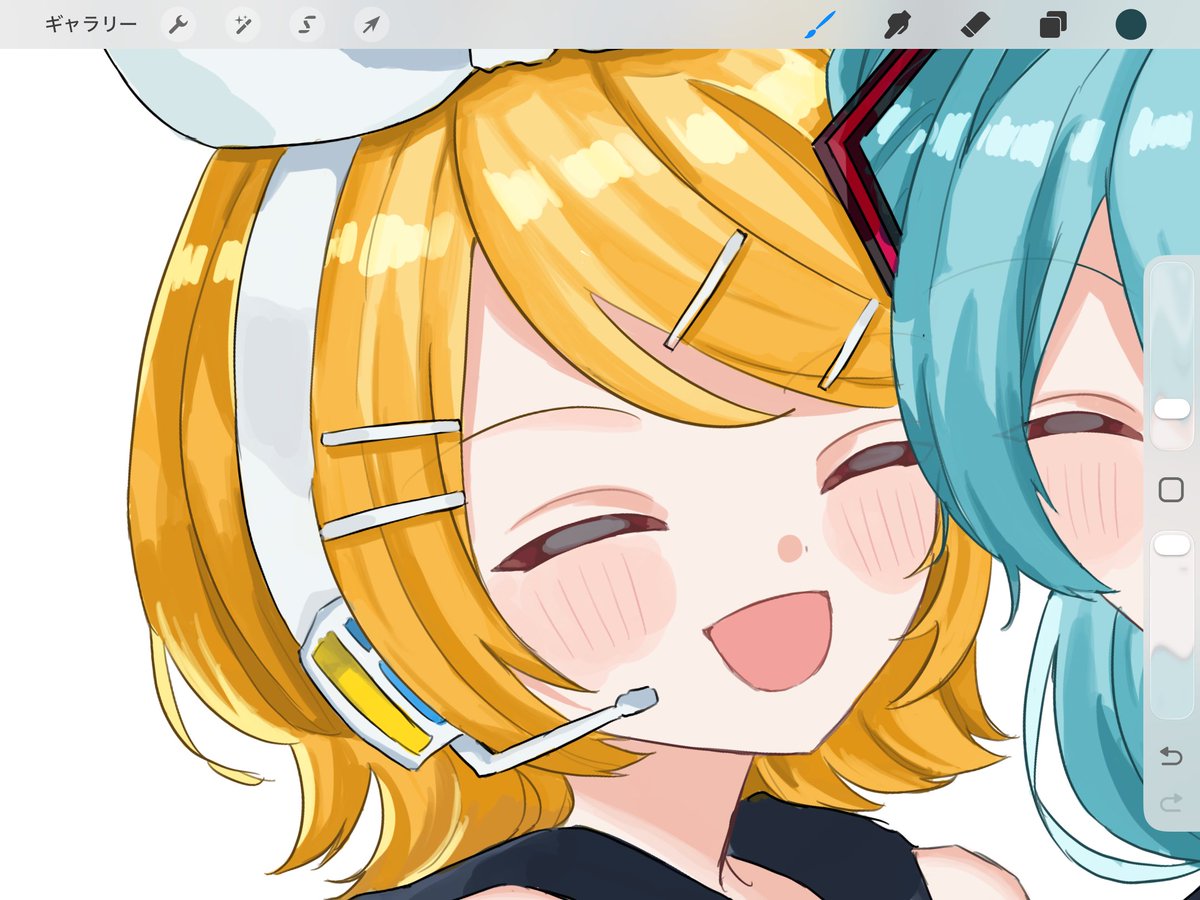Open the Actions wrench menu
The width and height of the screenshot is (1200, 900).
(178, 25)
